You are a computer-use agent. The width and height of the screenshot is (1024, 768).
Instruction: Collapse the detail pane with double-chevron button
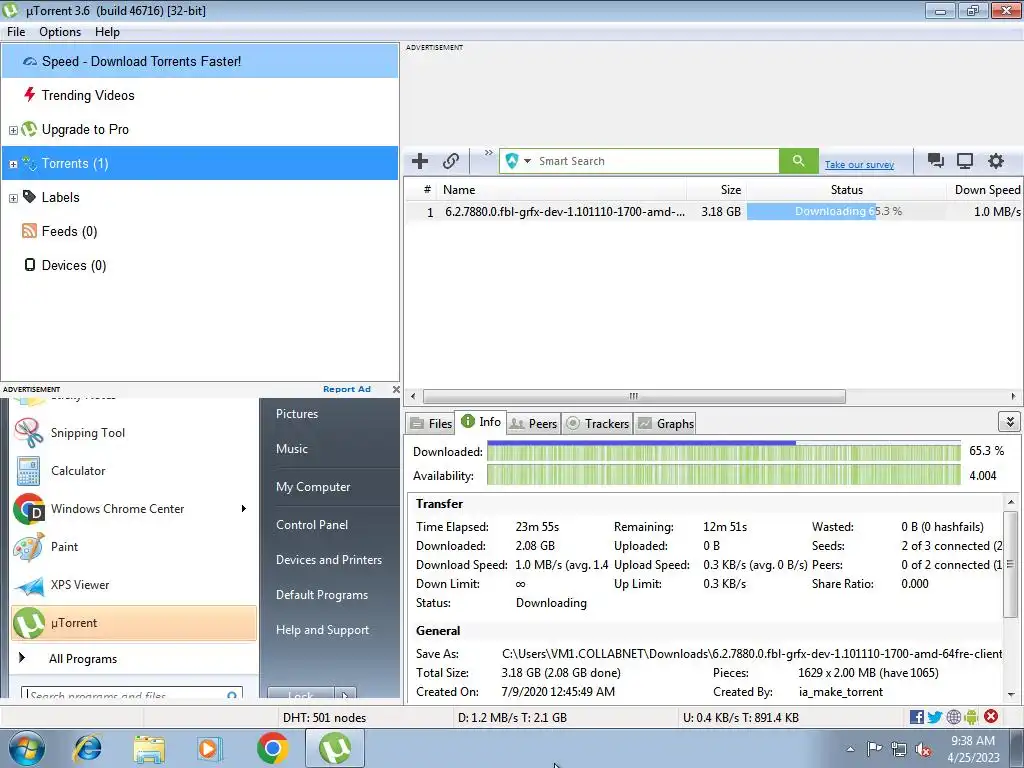(1010, 422)
